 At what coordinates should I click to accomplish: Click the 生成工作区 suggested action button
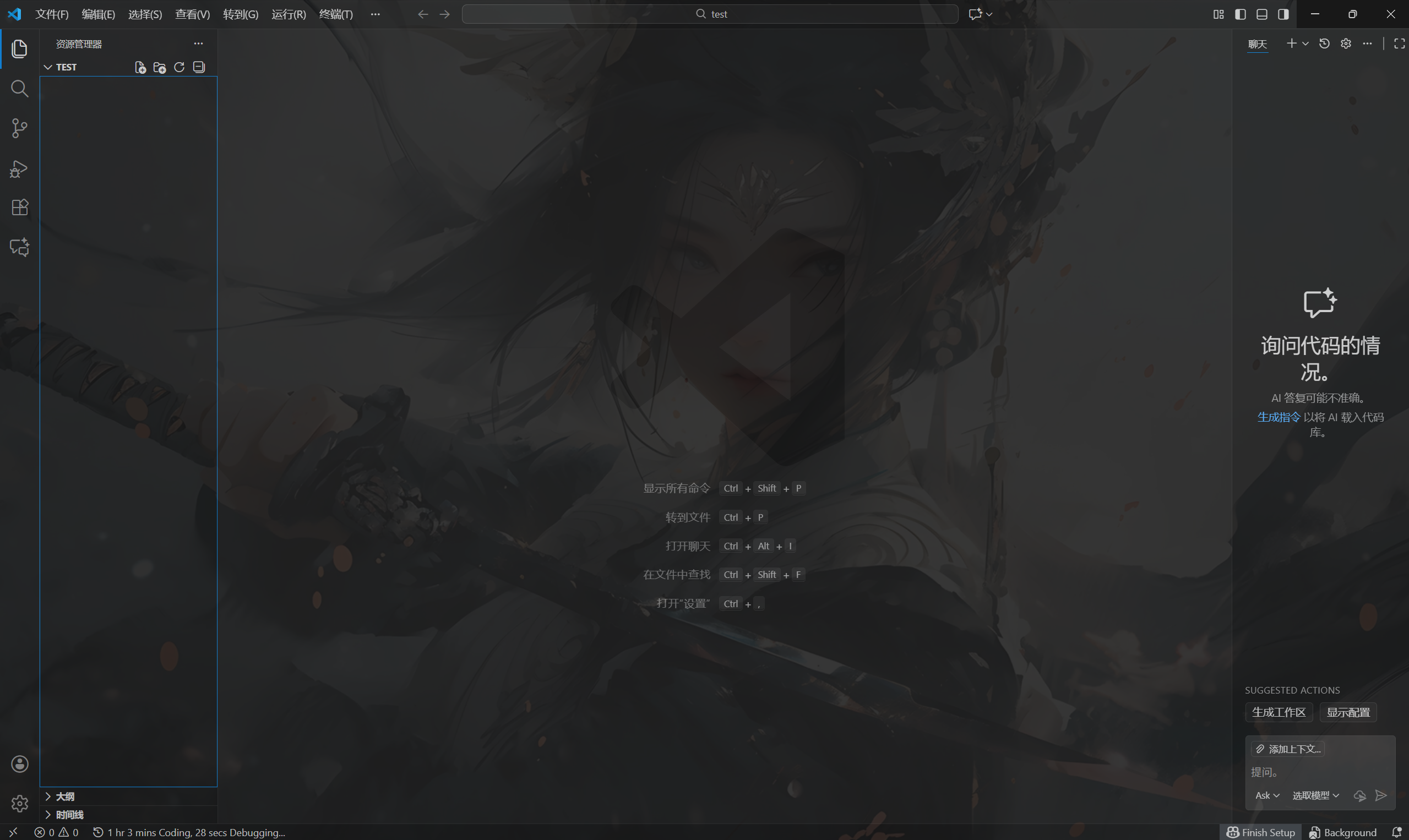[x=1279, y=712]
